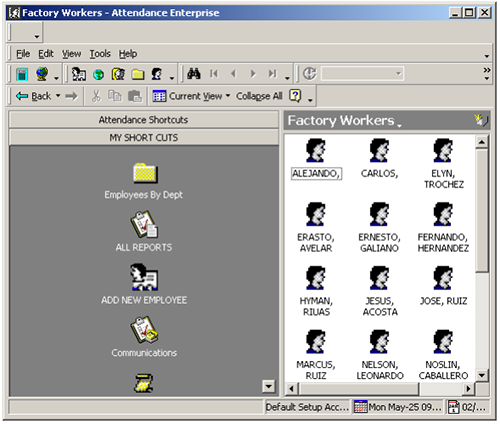This screenshot has width=500, height=424.
Task: Open the Employees By Dept shortcut folder
Action: (x=145, y=173)
